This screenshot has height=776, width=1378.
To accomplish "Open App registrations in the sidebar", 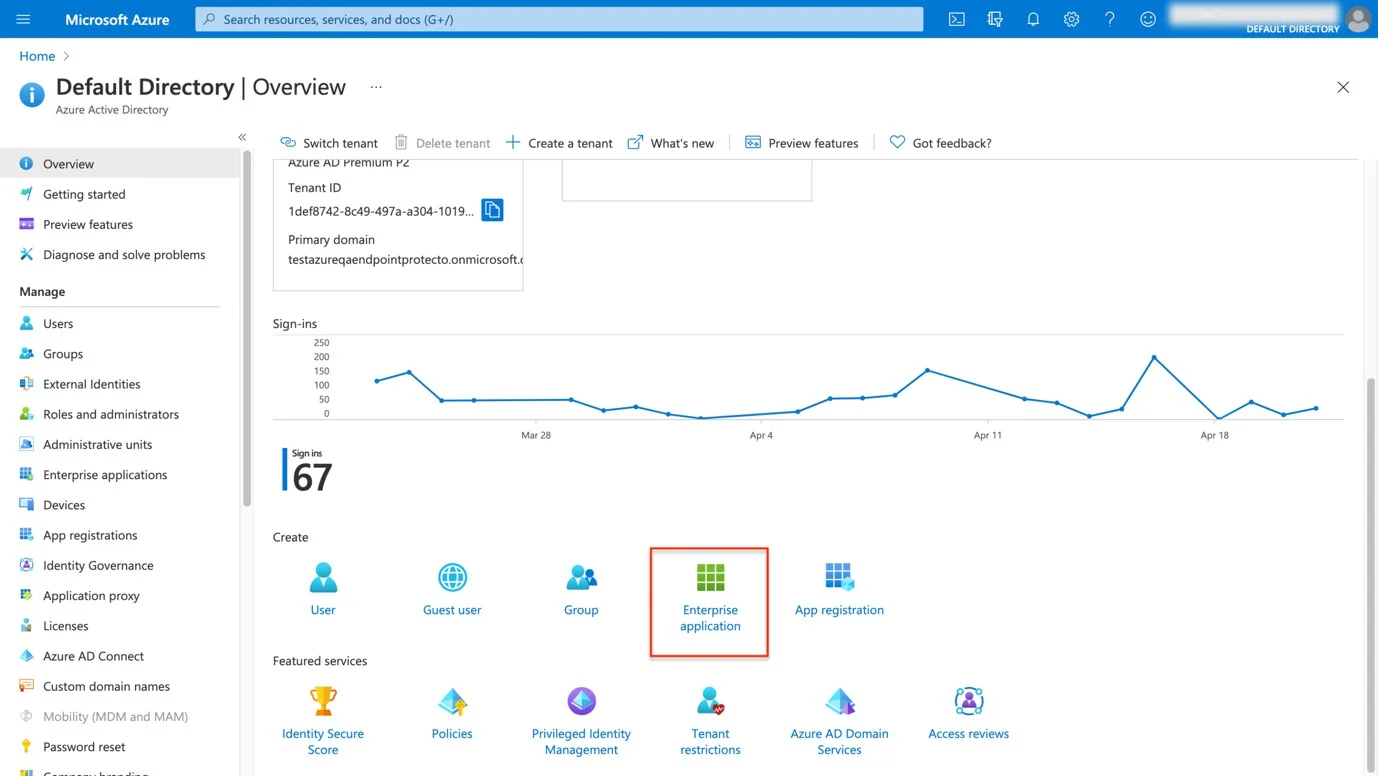I will point(120,535).
